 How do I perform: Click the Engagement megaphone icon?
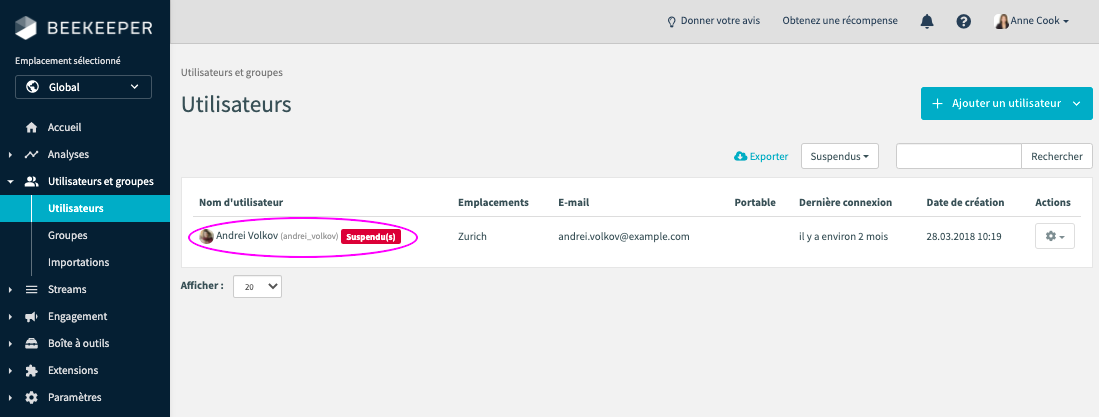click(31, 317)
